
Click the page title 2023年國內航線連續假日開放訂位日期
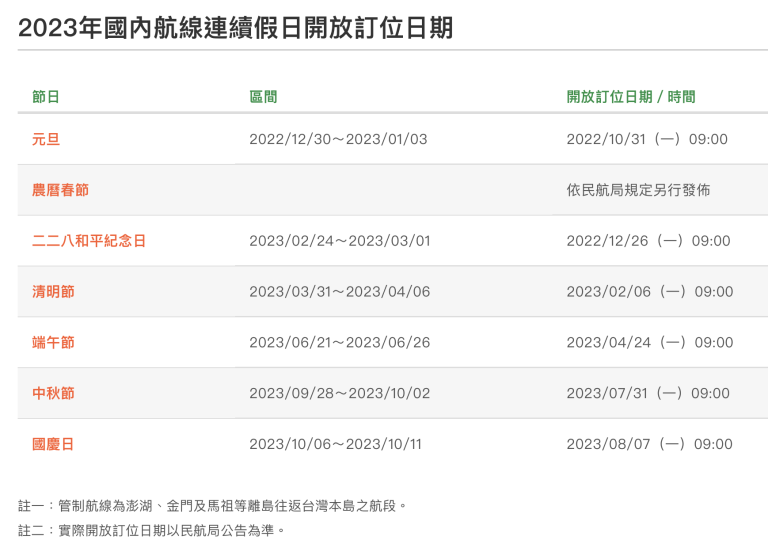[x=235, y=27]
